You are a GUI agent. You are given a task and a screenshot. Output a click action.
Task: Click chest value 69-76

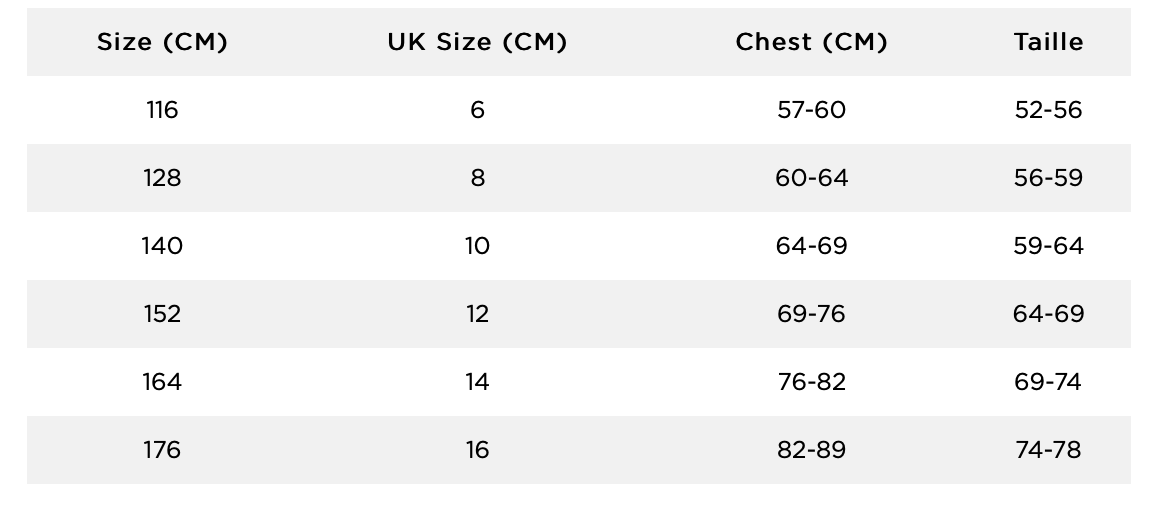[811, 314]
